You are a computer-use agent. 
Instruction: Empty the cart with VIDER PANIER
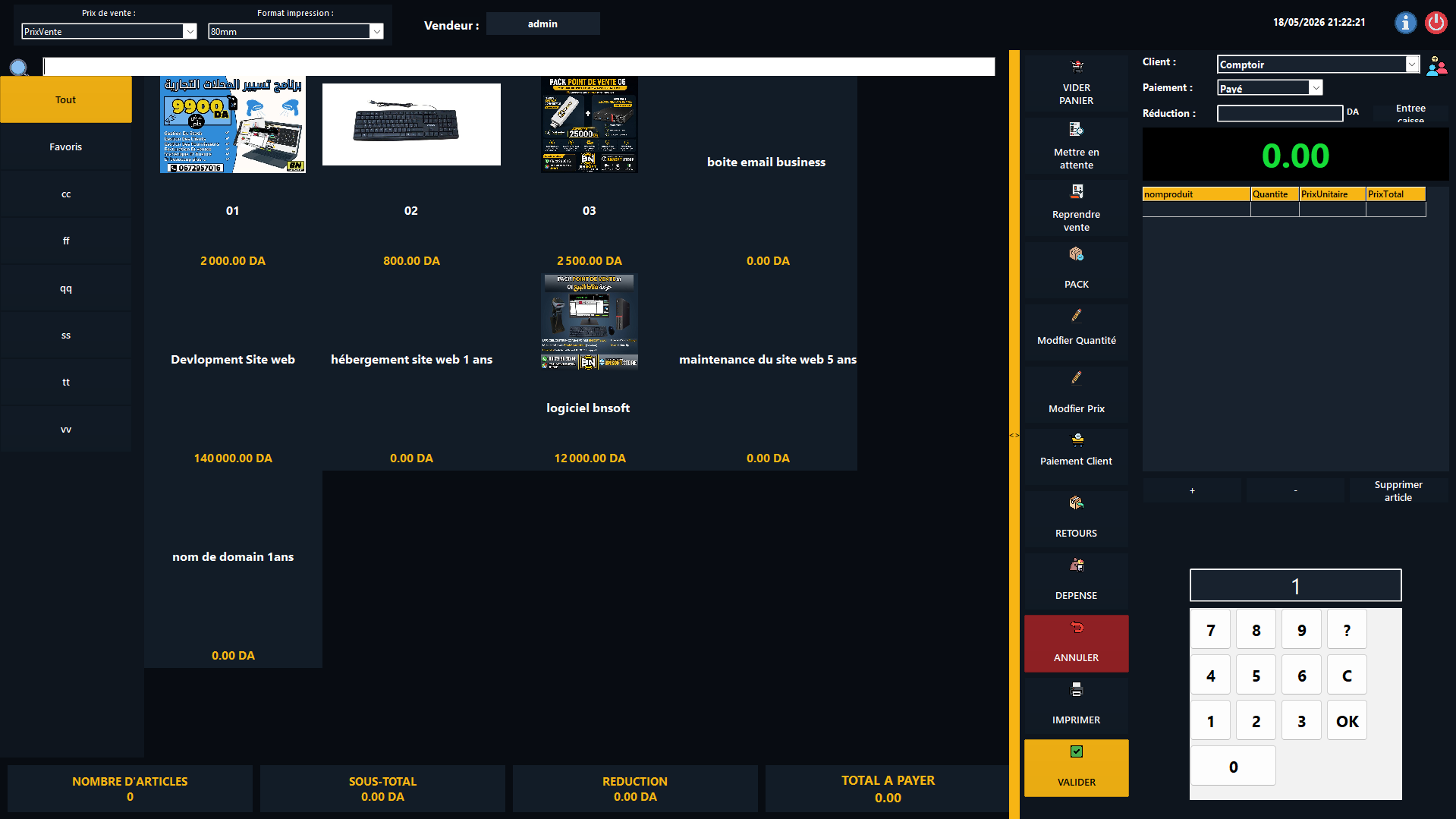tap(1076, 83)
